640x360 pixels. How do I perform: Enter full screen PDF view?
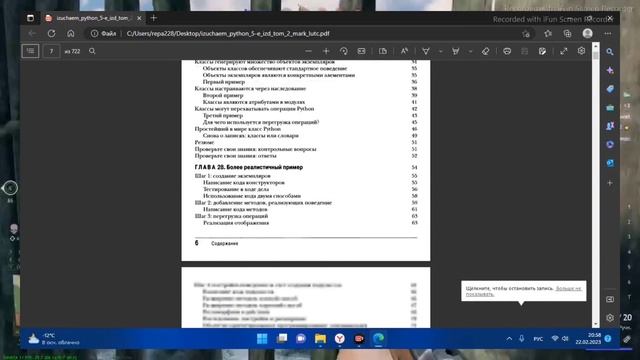coord(564,51)
